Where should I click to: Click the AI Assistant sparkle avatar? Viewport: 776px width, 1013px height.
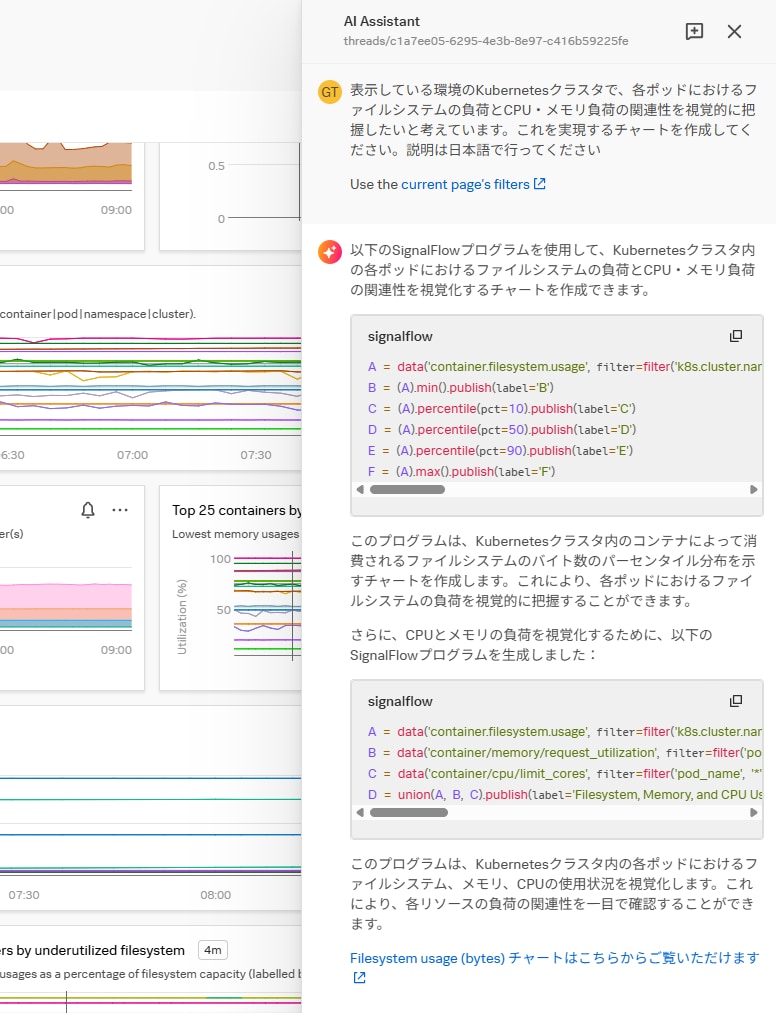click(x=330, y=251)
